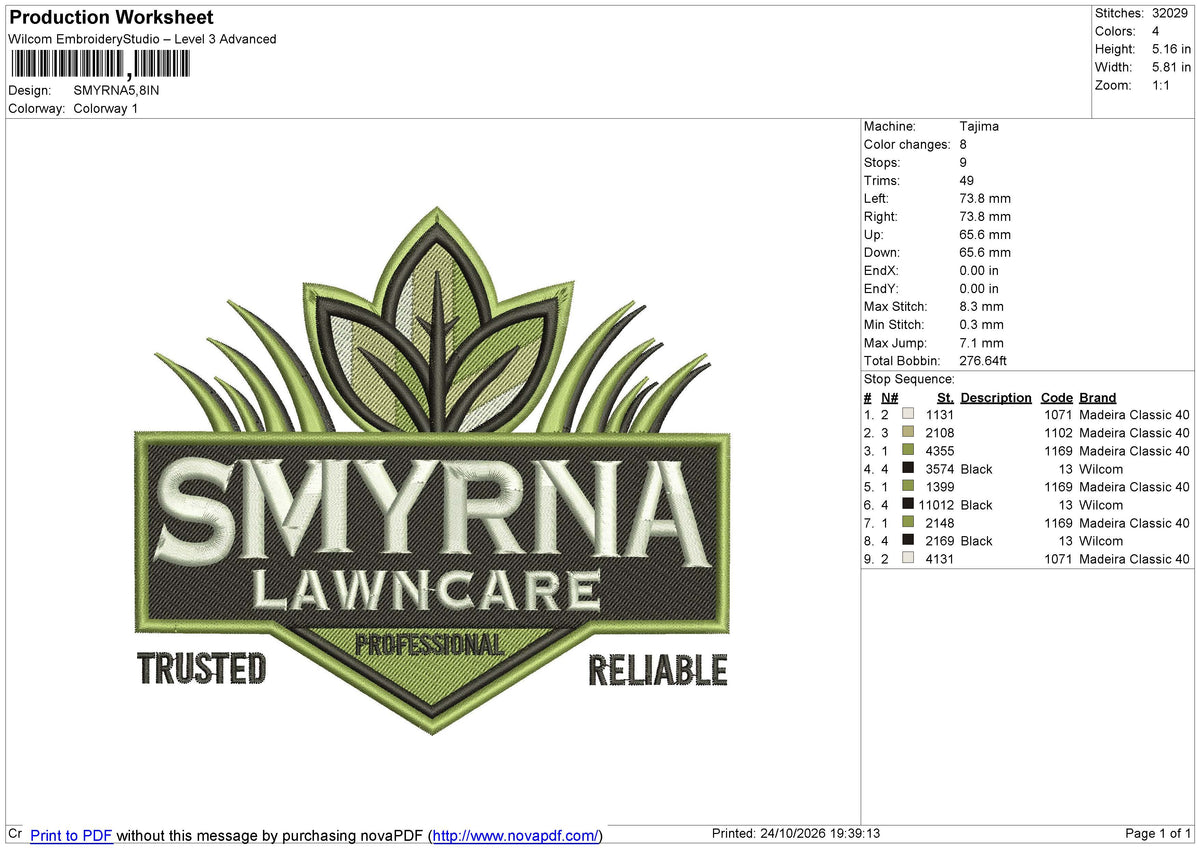Click green swatch of stop 5
Viewport: 1200px width, 848px height.
[x=908, y=487]
